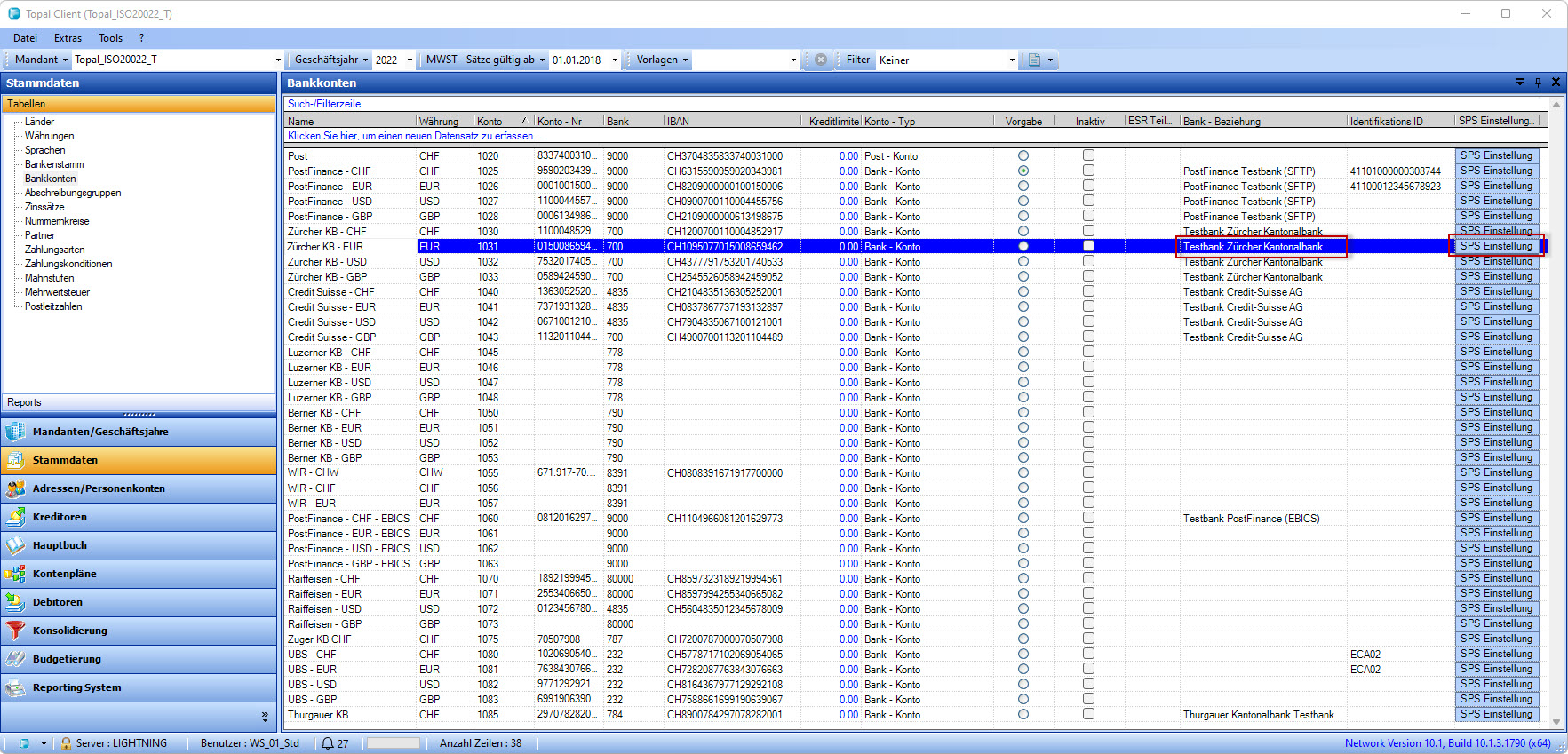Click the document icon next to Filter

coord(1033,60)
